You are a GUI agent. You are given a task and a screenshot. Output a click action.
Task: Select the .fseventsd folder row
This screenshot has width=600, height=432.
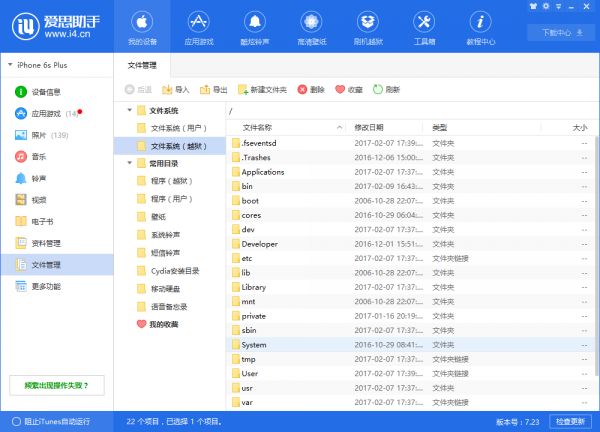pos(410,143)
